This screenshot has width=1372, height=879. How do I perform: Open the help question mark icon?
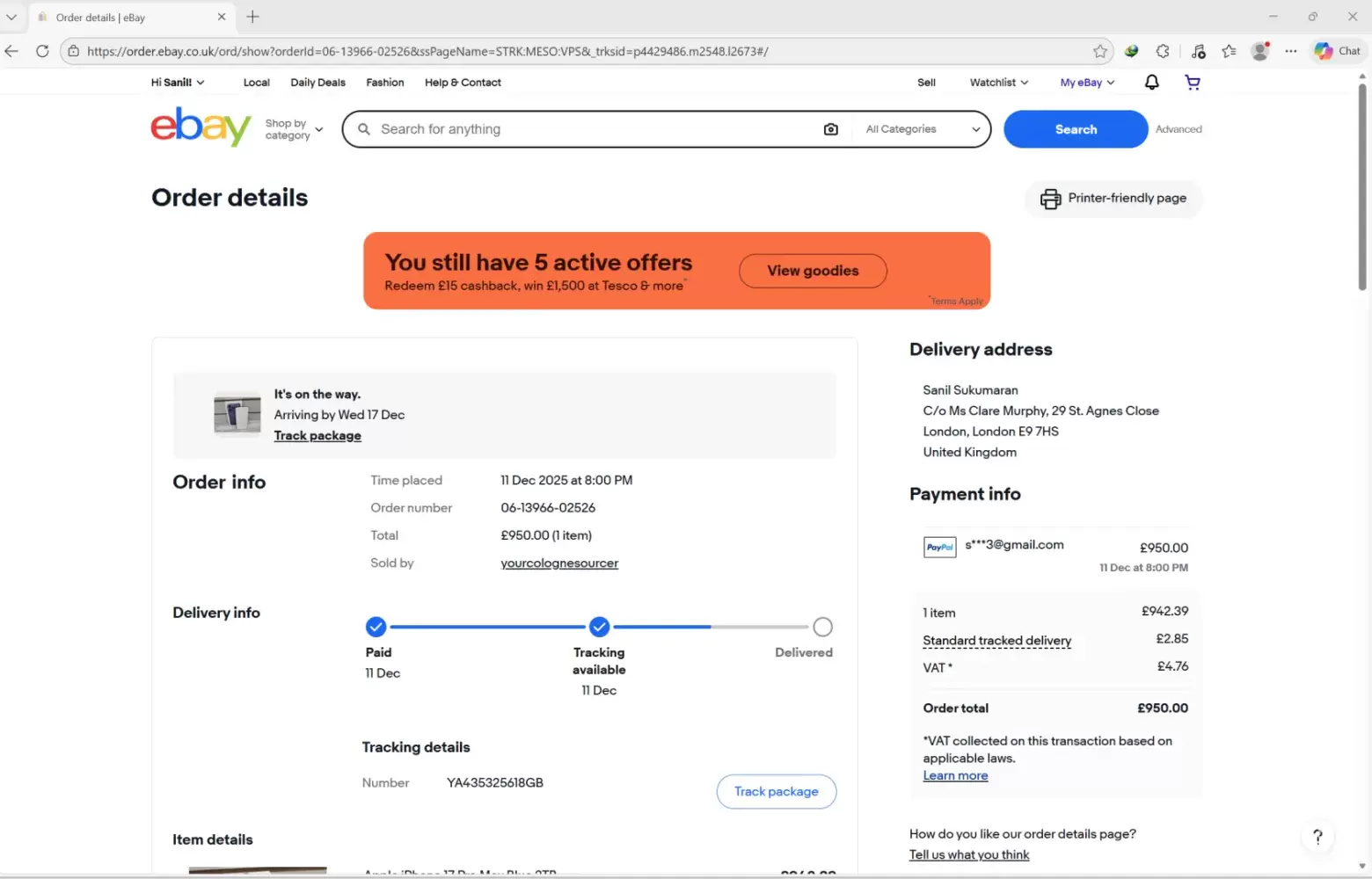[1317, 837]
